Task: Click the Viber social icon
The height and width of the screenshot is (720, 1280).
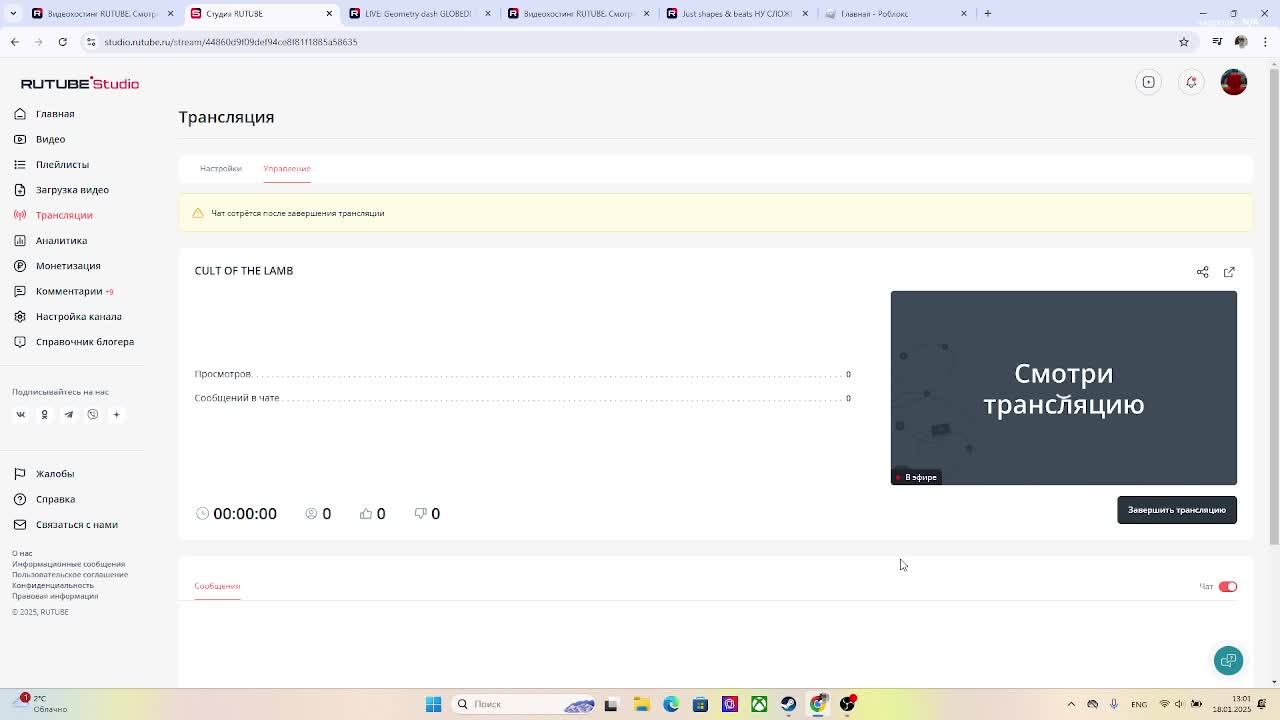Action: [92, 414]
